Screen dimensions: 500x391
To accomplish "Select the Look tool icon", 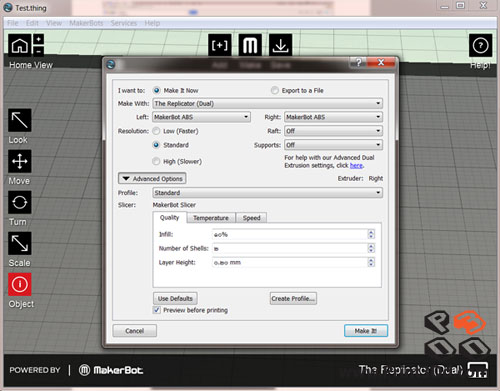I will (x=20, y=120).
